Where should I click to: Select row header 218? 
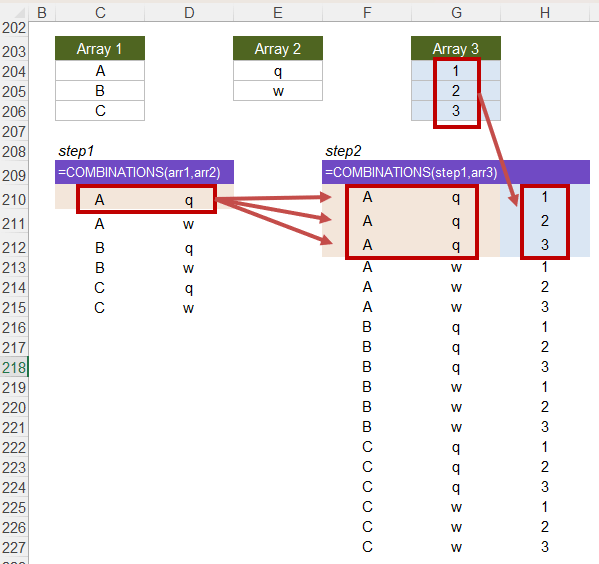(x=14, y=368)
